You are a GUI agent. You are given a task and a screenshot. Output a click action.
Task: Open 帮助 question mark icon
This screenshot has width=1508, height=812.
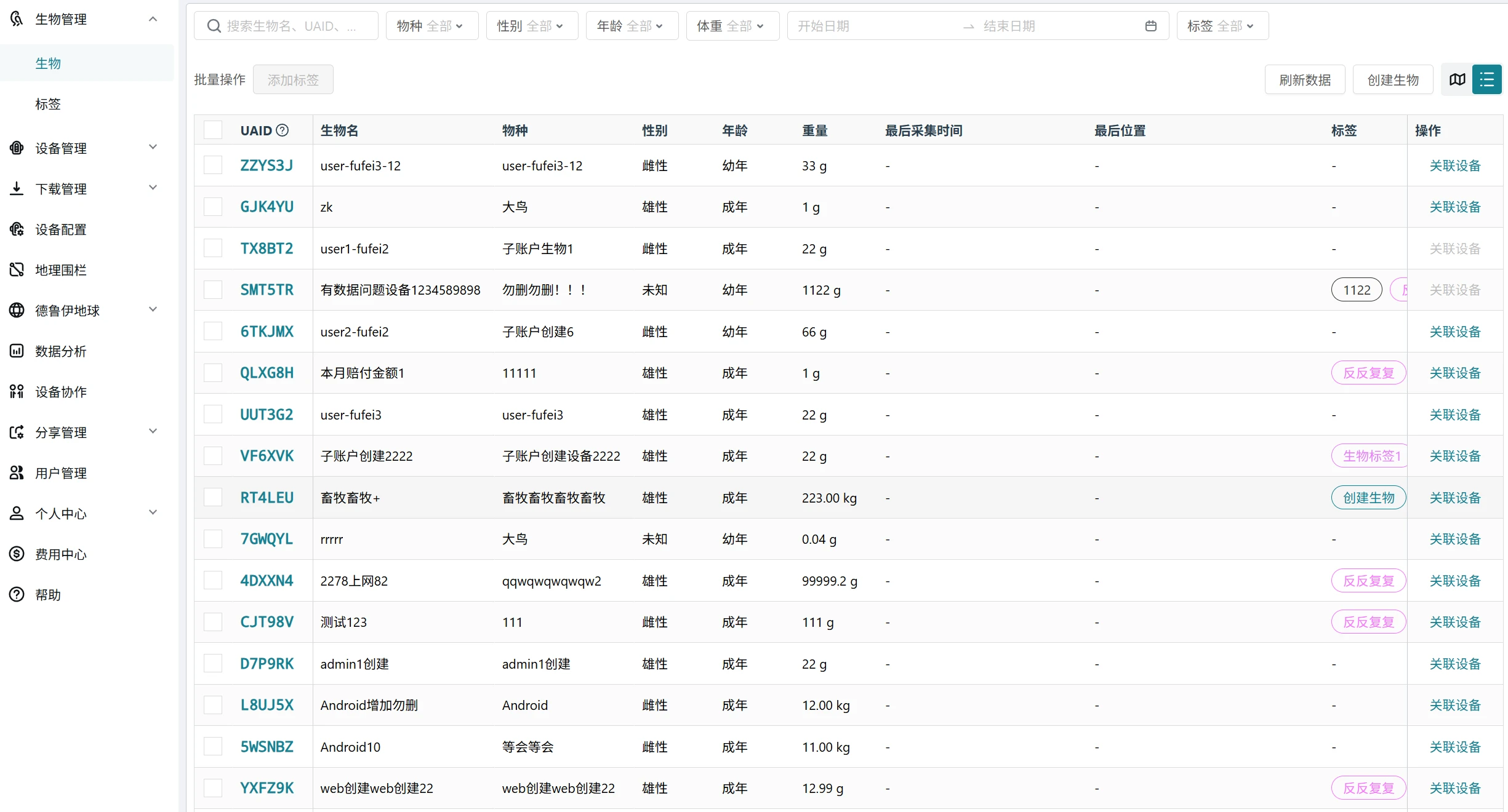click(17, 594)
